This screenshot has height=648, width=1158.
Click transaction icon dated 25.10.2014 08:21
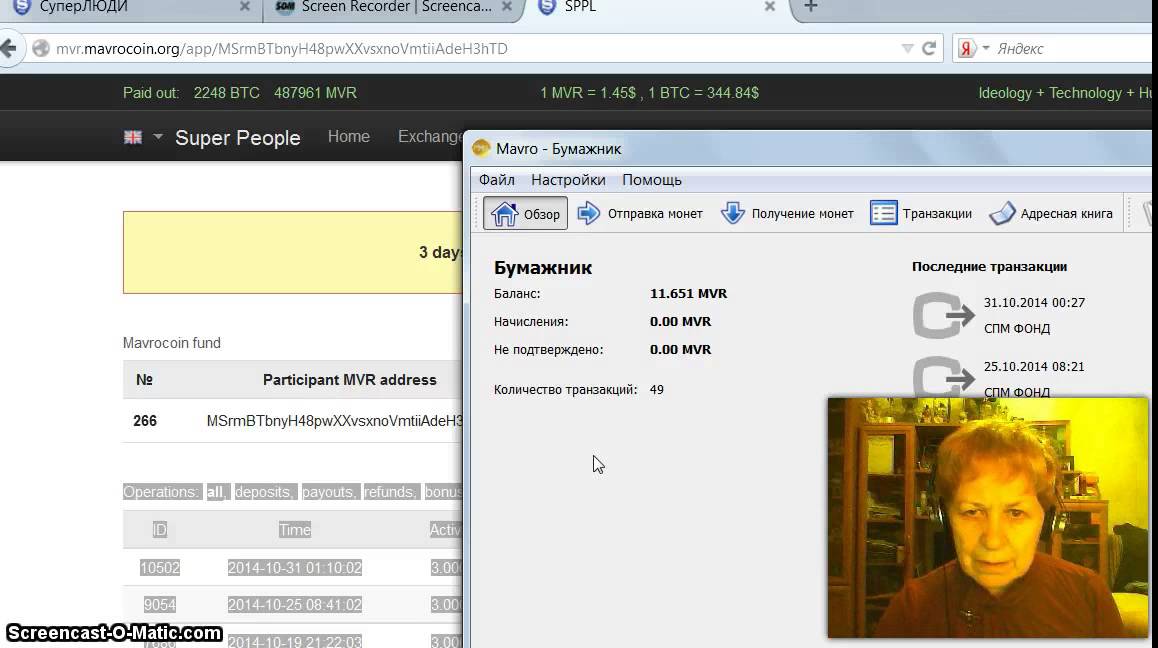[943, 378]
